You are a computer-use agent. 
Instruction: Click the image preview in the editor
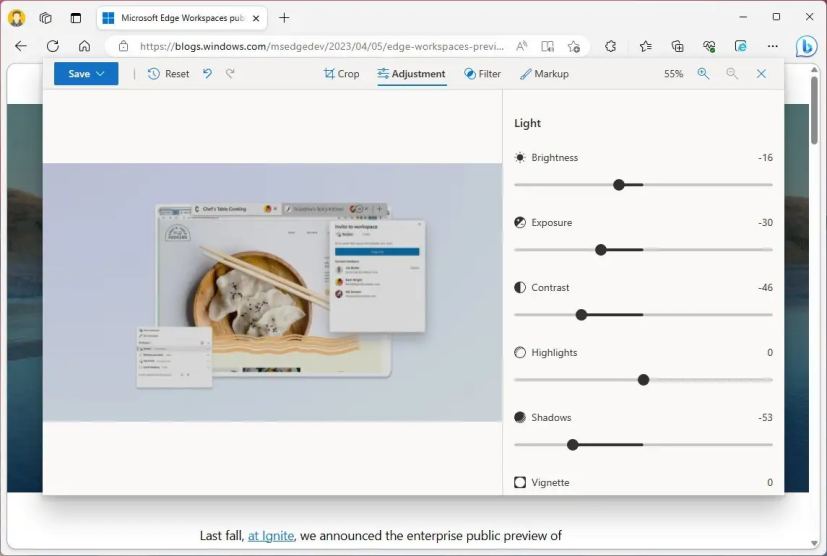coord(273,292)
